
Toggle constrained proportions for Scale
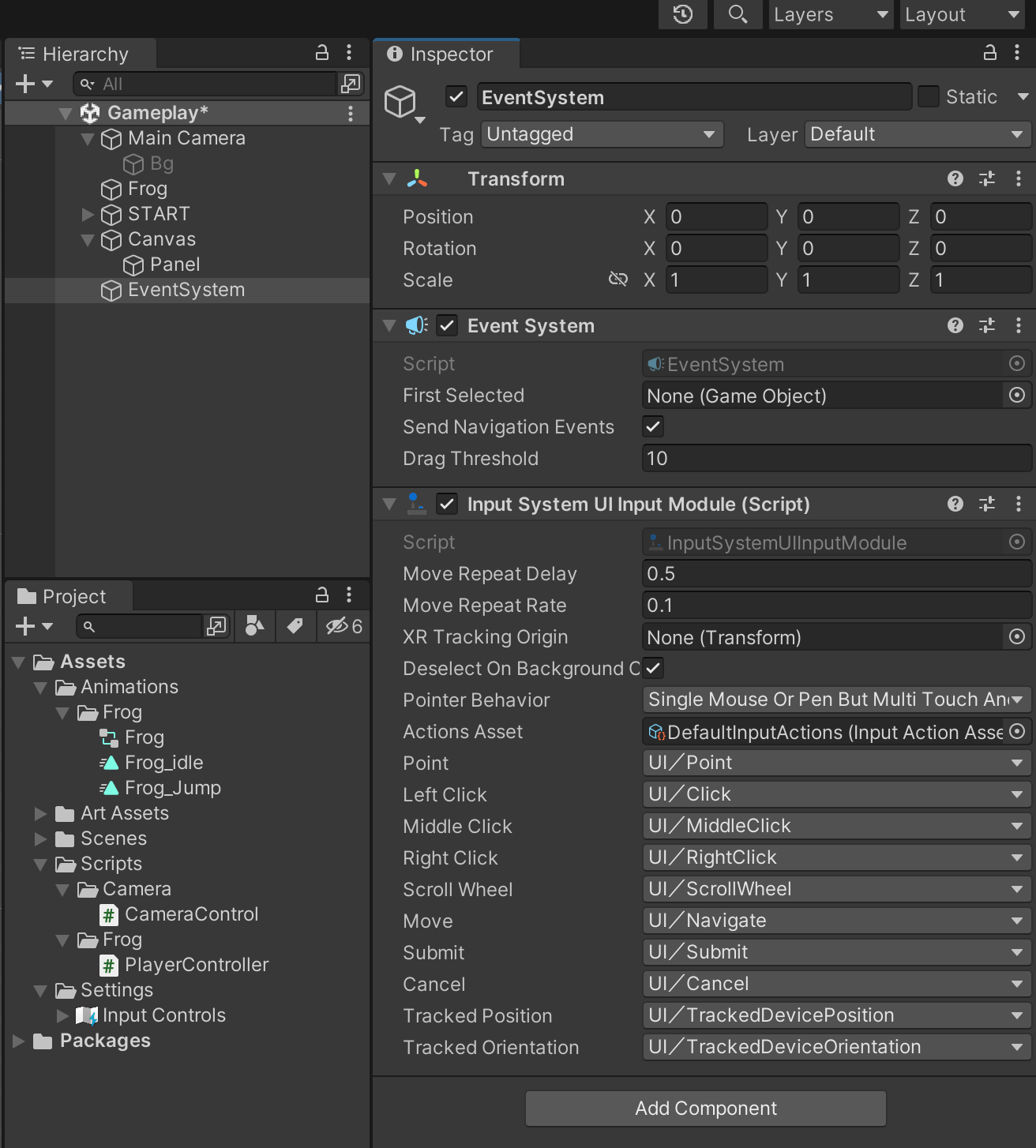coord(618,279)
